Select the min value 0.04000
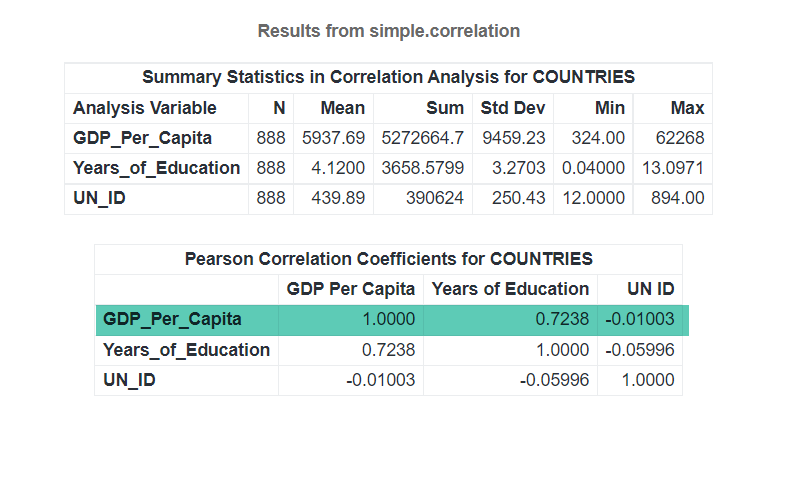Image resolution: width=786 pixels, height=490 pixels. 593,168
